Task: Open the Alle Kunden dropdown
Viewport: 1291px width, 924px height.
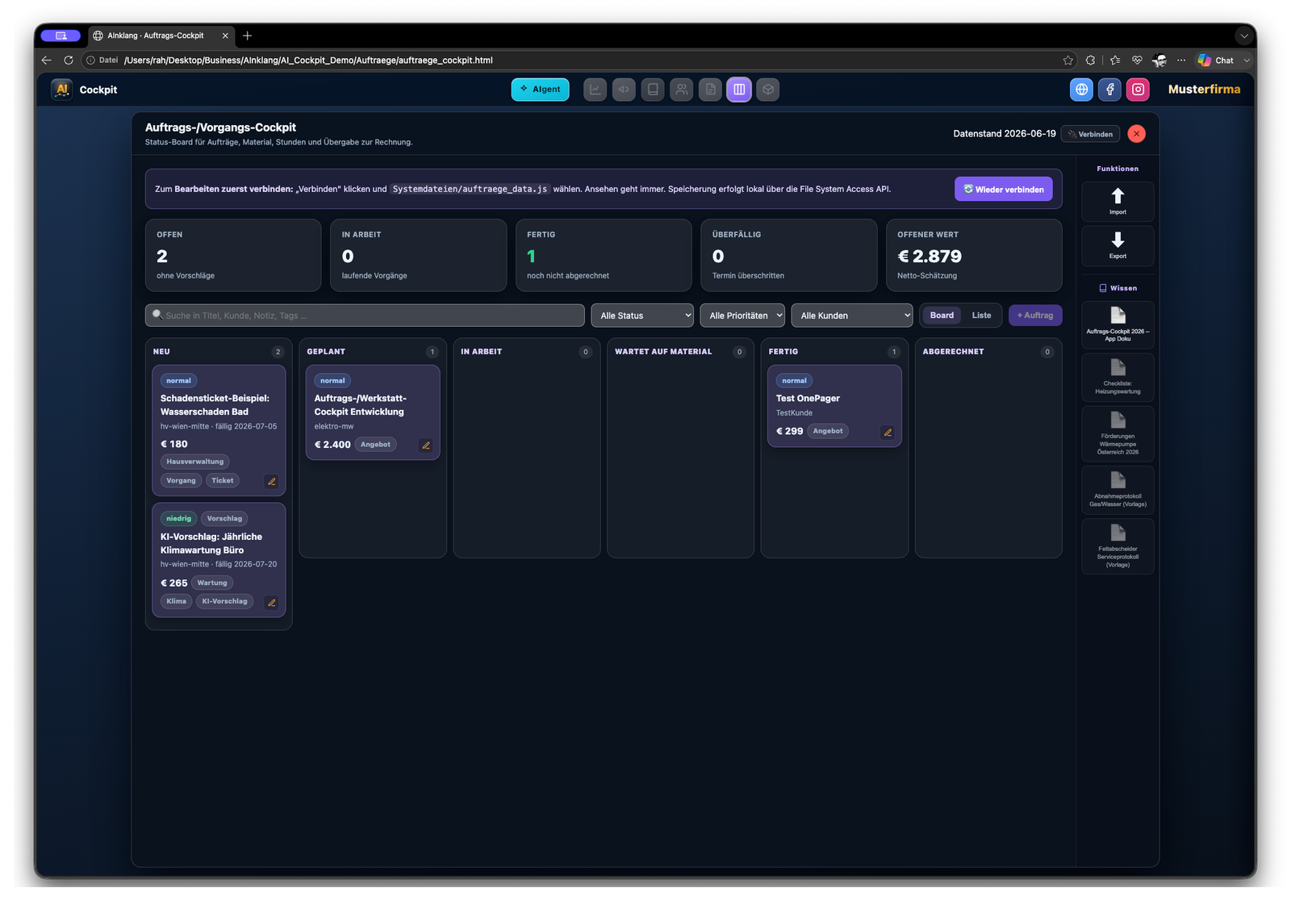Action: coord(852,316)
